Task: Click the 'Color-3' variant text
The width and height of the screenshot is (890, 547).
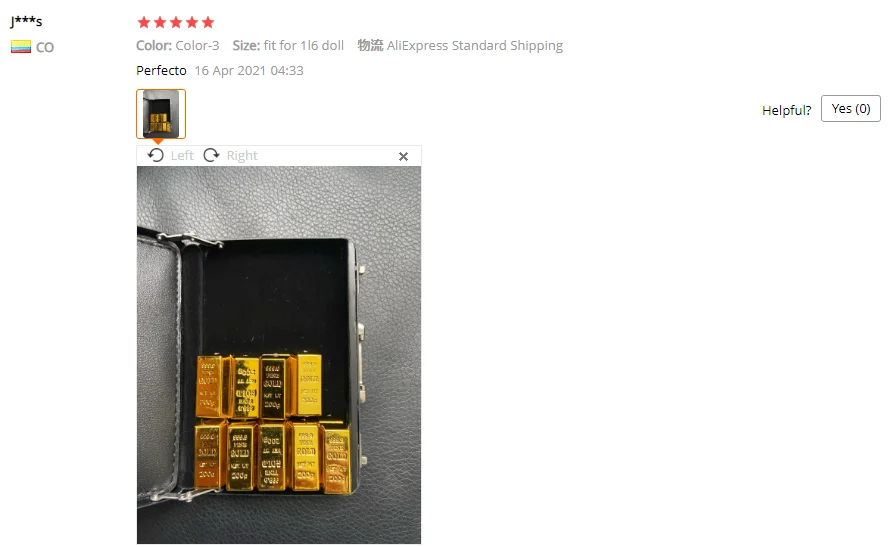Action: [197, 45]
